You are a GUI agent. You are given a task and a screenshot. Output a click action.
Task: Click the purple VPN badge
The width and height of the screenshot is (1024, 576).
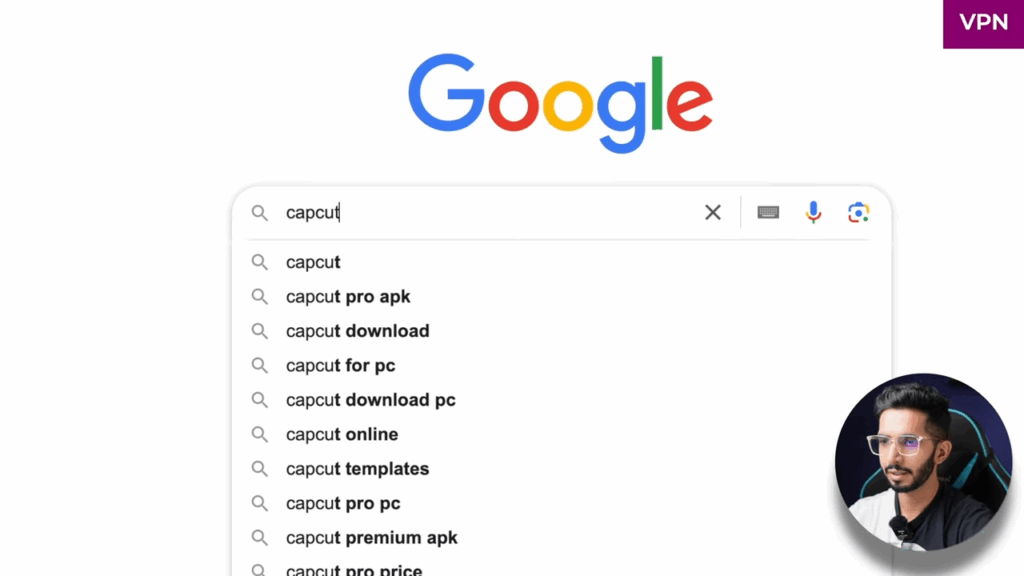983,23
